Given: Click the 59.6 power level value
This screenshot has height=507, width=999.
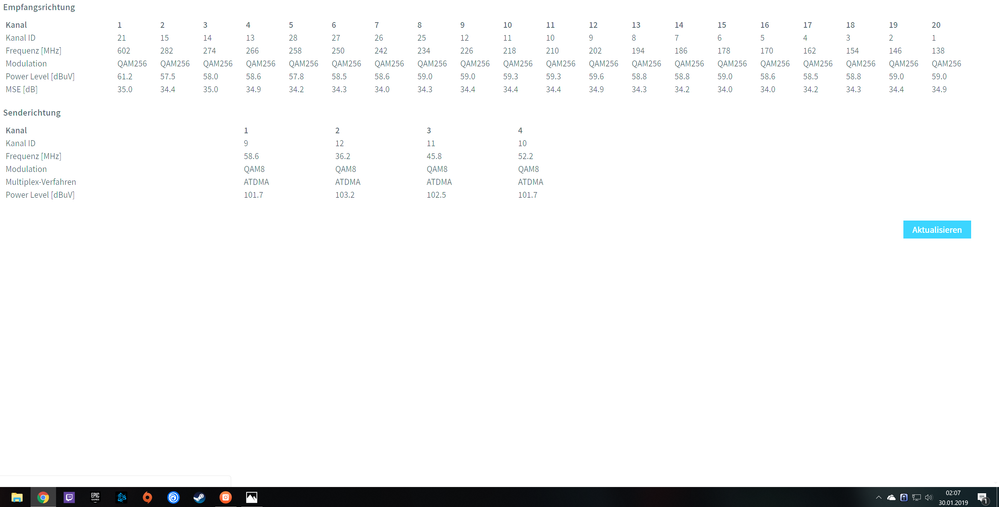Looking at the screenshot, I should [596, 76].
